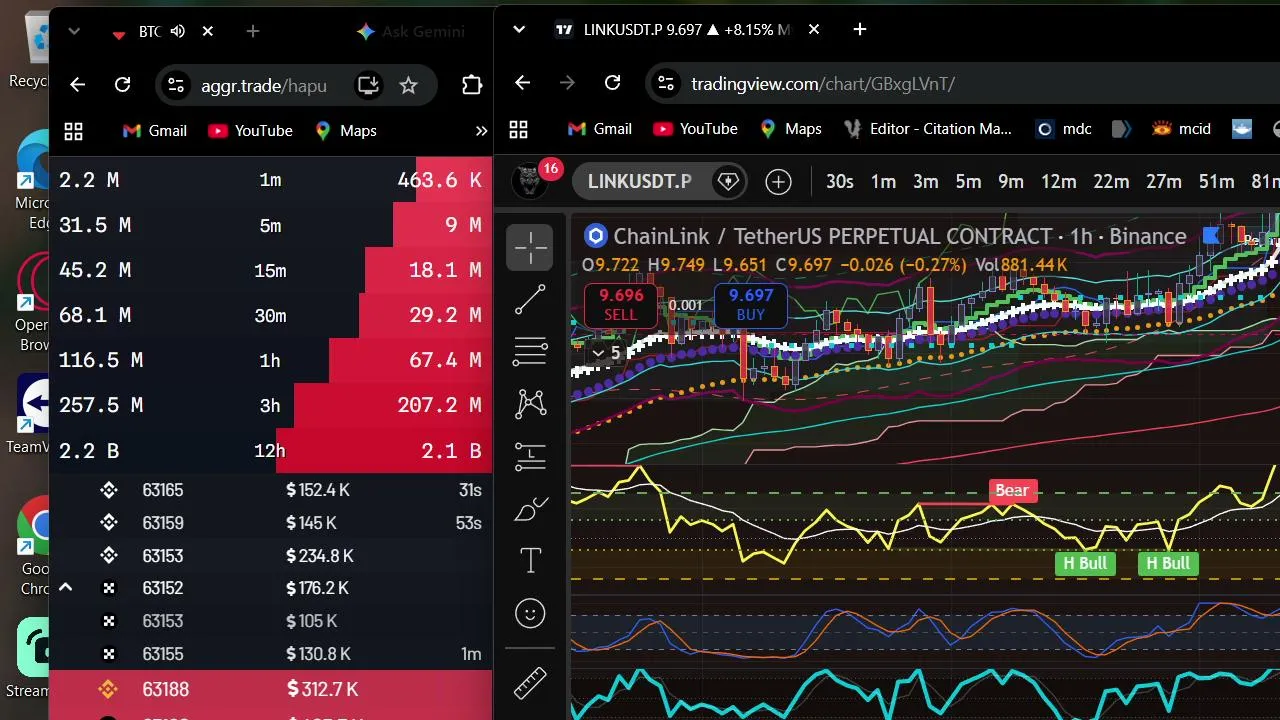The width and height of the screenshot is (1280, 720).
Task: Select the 5m chart timeframe in TradingView
Action: click(968, 181)
